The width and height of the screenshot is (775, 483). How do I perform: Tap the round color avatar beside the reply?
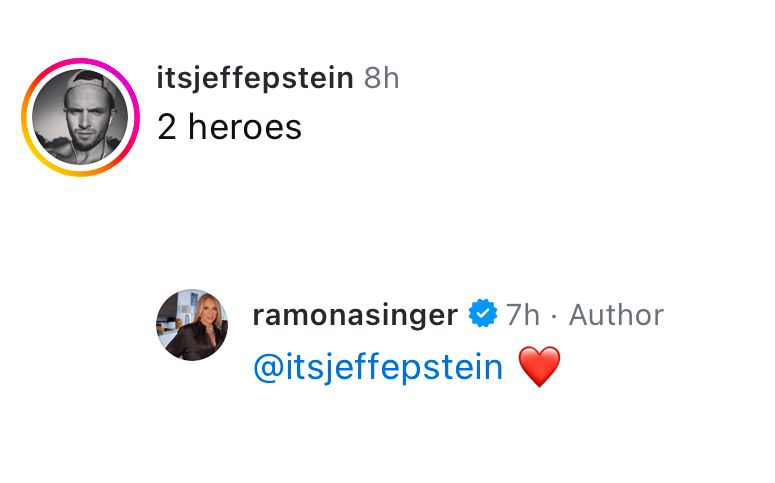click(x=192, y=324)
